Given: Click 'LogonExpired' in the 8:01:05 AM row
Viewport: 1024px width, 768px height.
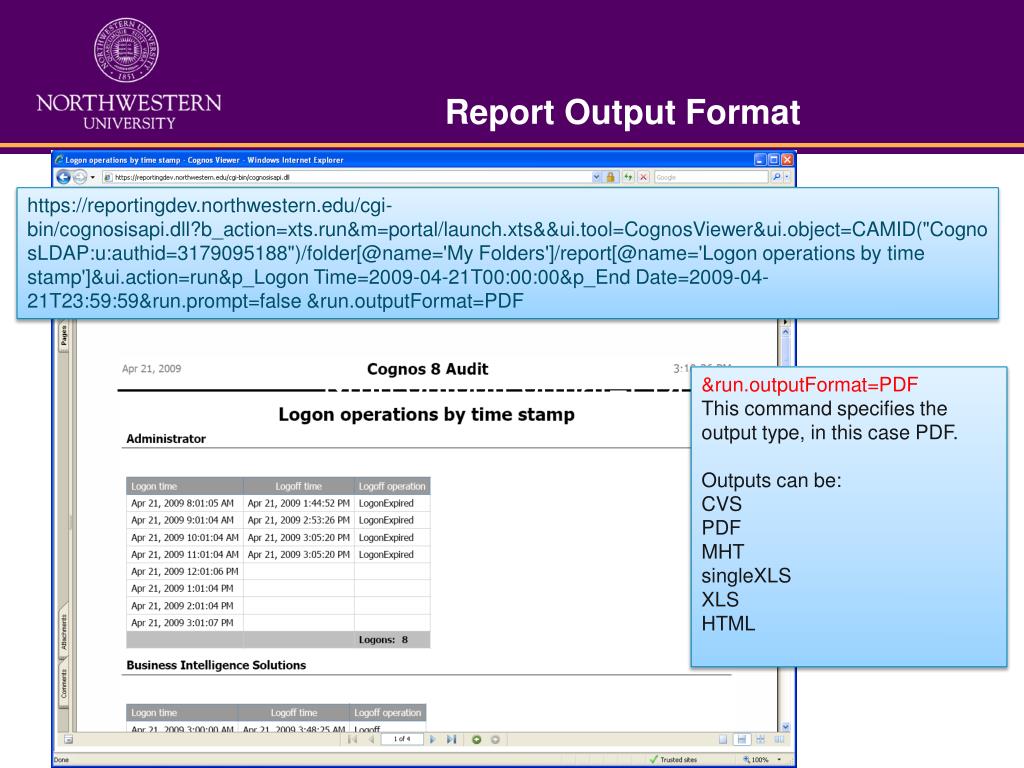Looking at the screenshot, I should click(x=386, y=503).
